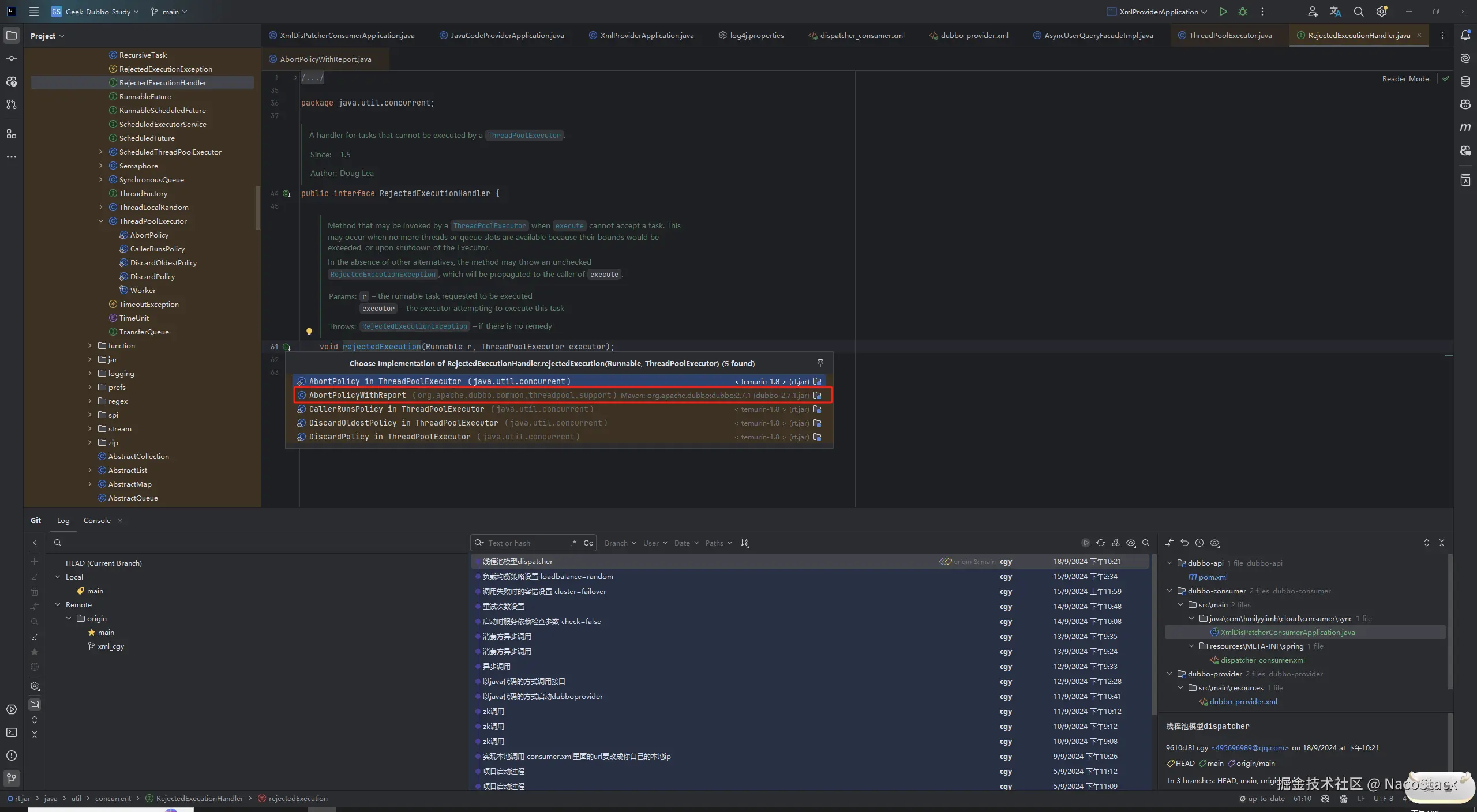Collapse the ThreadPoolExecutor tree node

(101, 221)
